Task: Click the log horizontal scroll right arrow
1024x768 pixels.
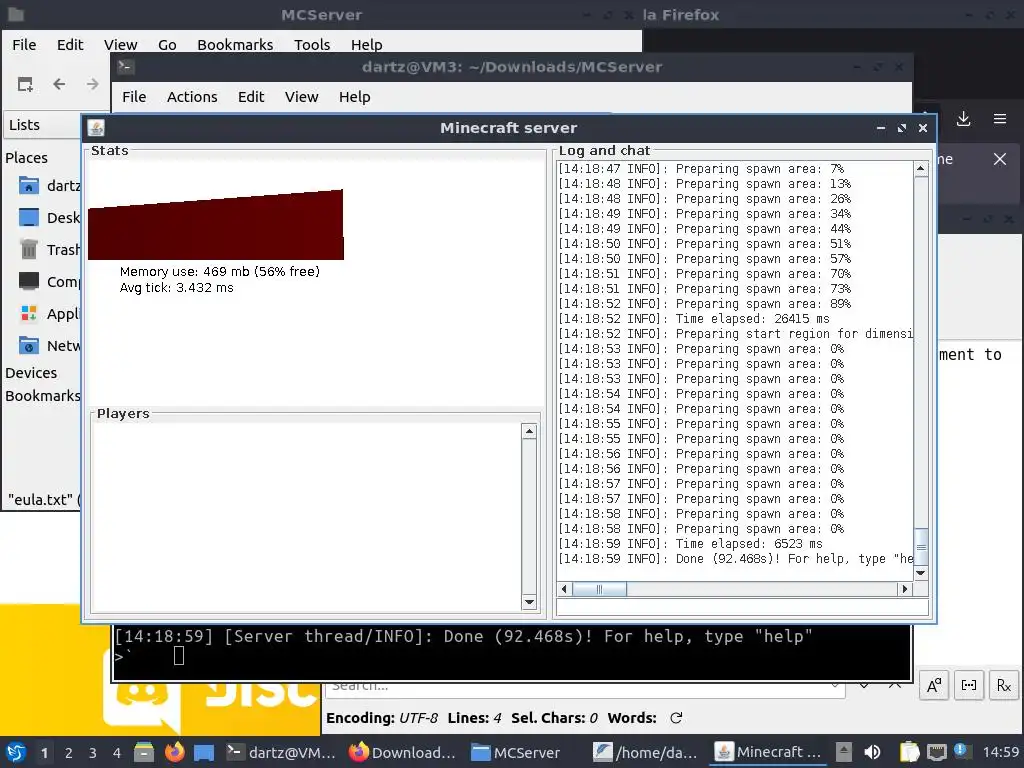Action: [904, 589]
